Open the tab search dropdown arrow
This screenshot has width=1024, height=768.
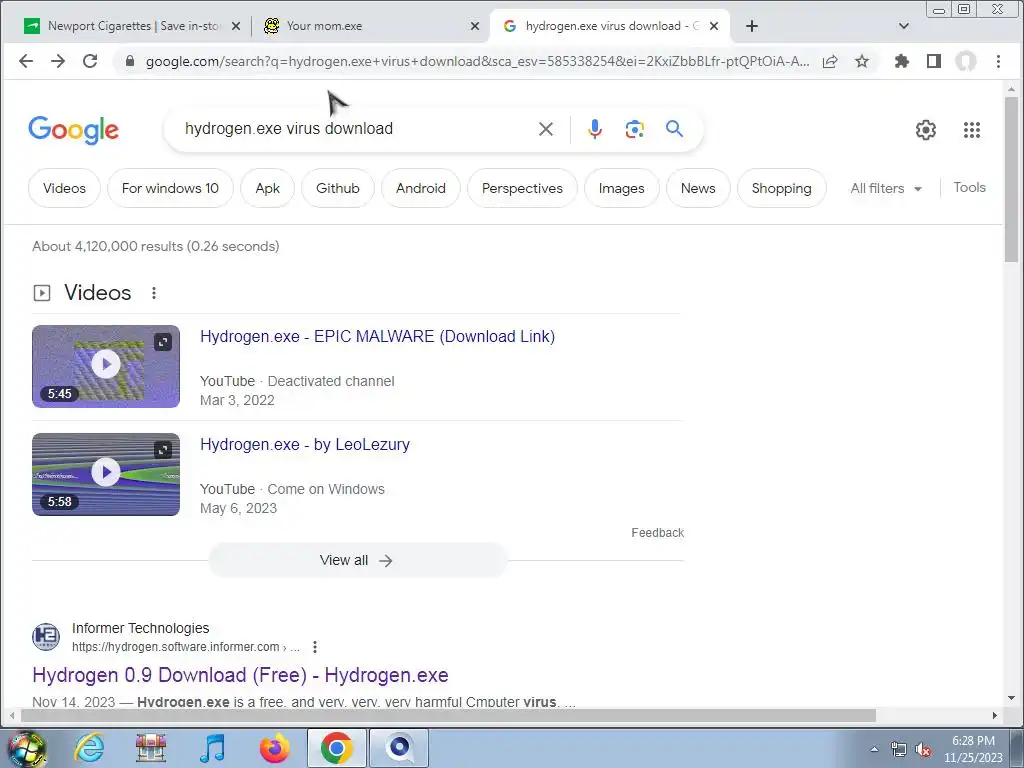click(904, 26)
